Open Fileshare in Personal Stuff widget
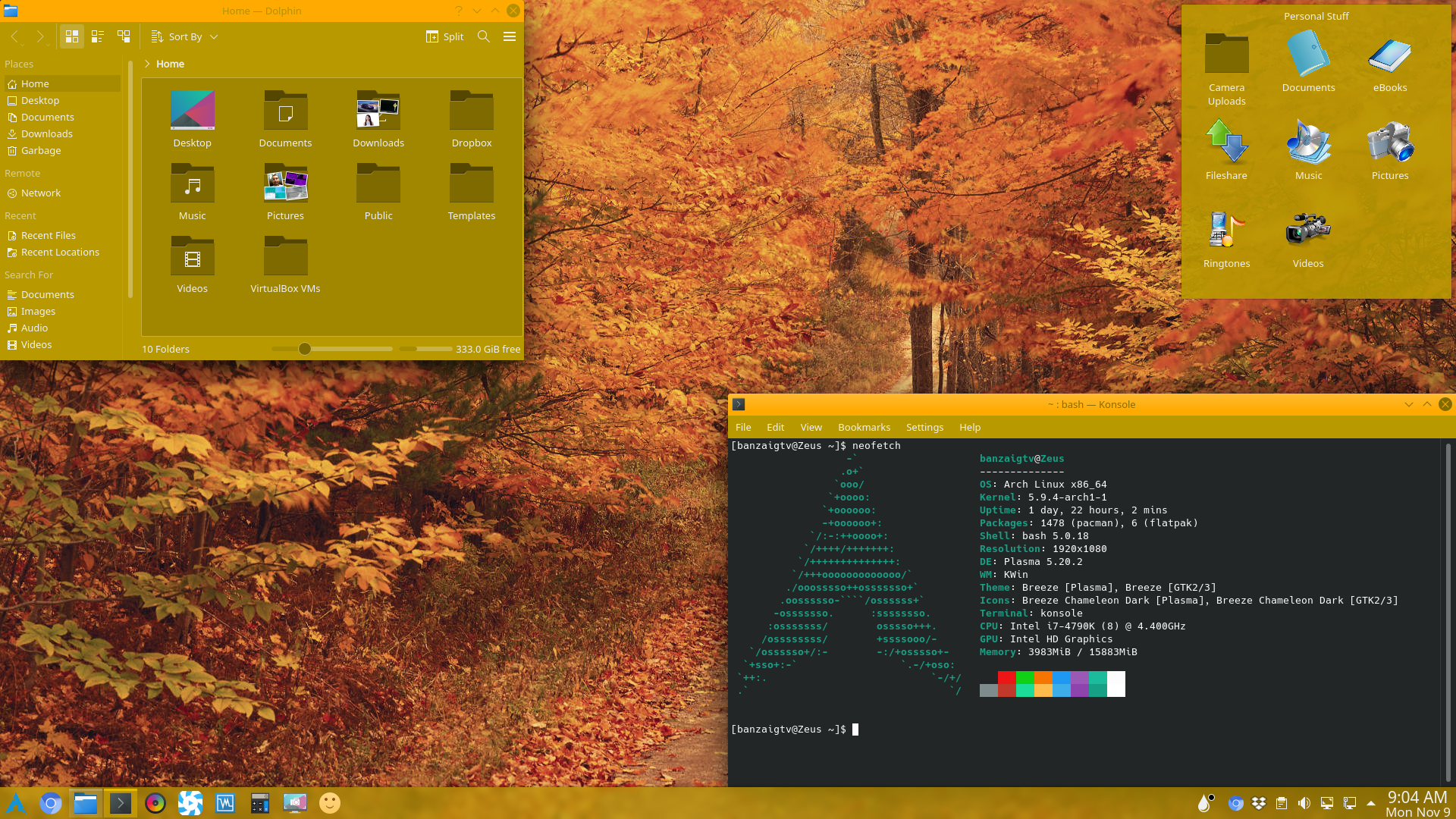The image size is (1456, 819). click(1226, 150)
